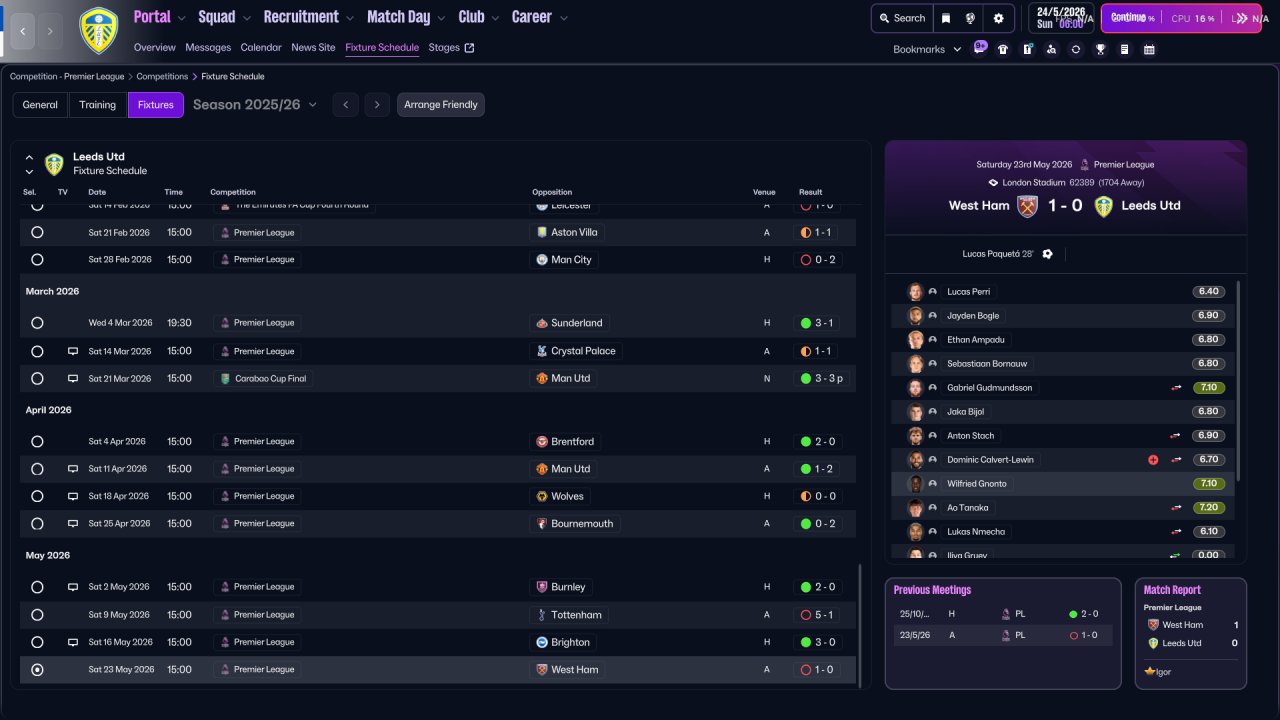
Task: Click the globe icon in the top bar
Action: click(x=970, y=18)
